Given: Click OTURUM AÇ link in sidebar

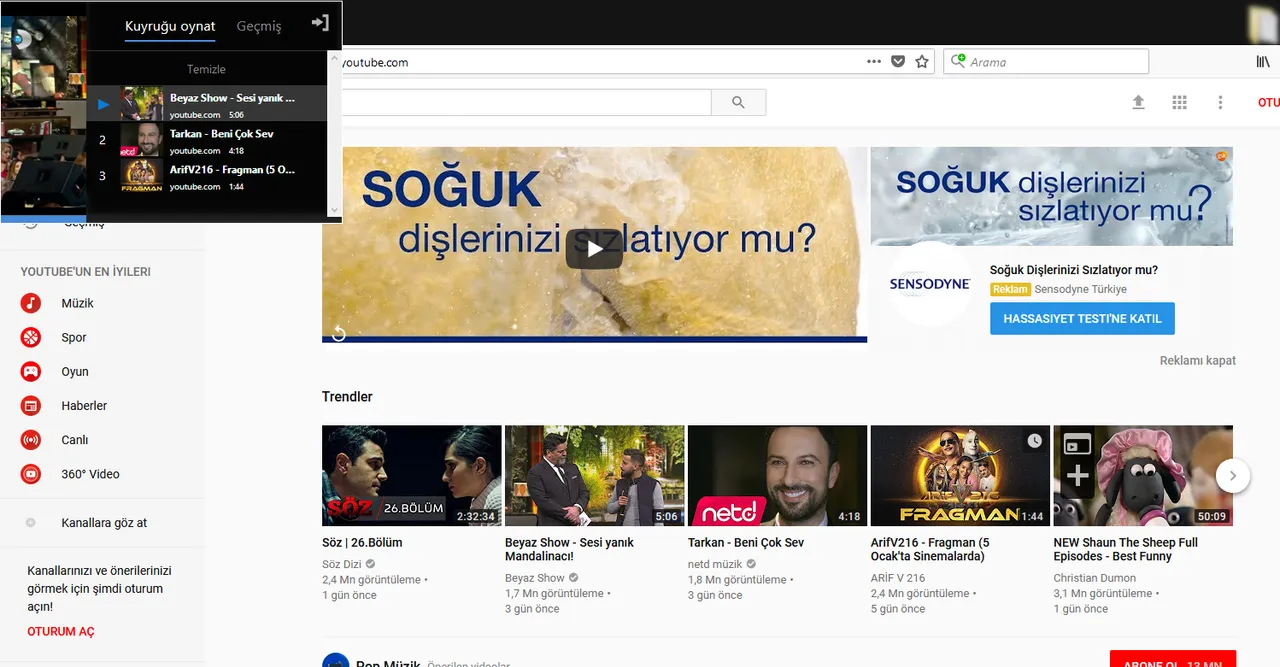Looking at the screenshot, I should tap(61, 632).
